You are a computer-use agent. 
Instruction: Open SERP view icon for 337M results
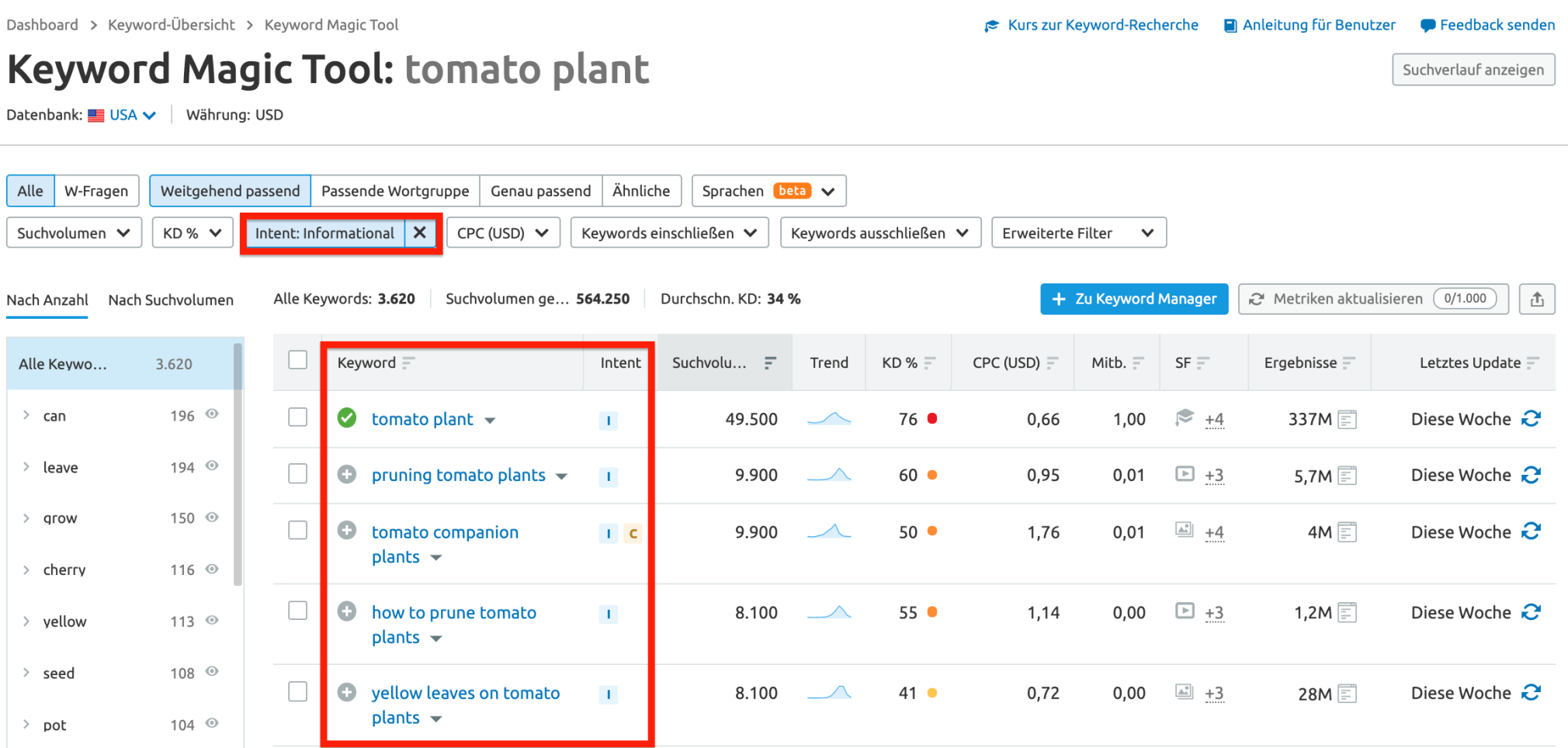click(x=1348, y=420)
